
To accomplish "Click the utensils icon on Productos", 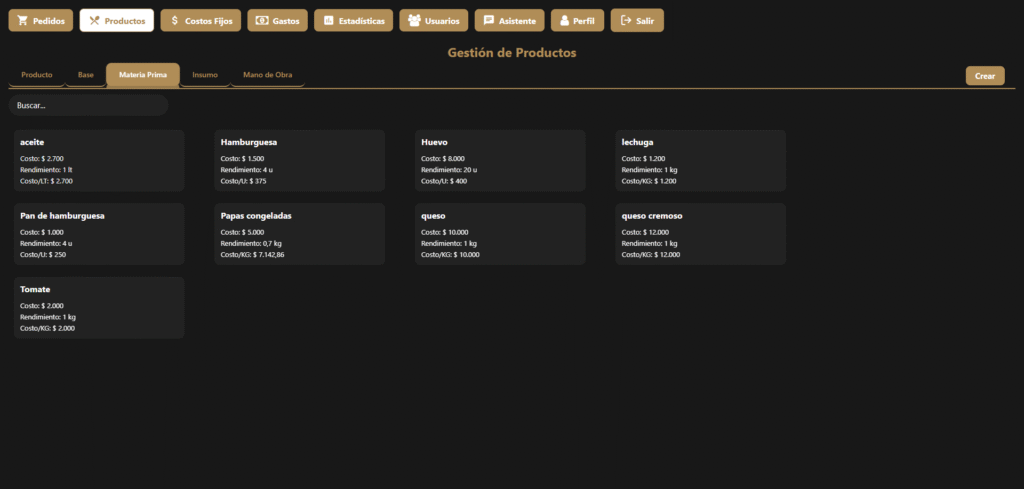I will click(94, 21).
